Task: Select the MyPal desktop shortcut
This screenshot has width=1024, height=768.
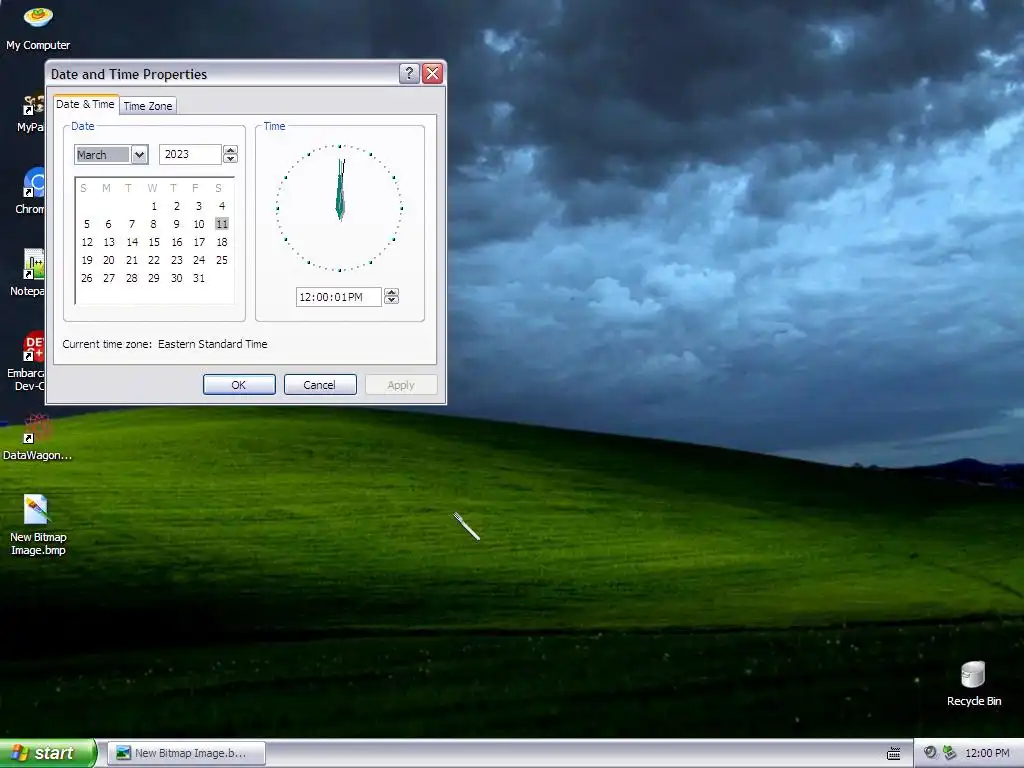Action: coord(33,112)
